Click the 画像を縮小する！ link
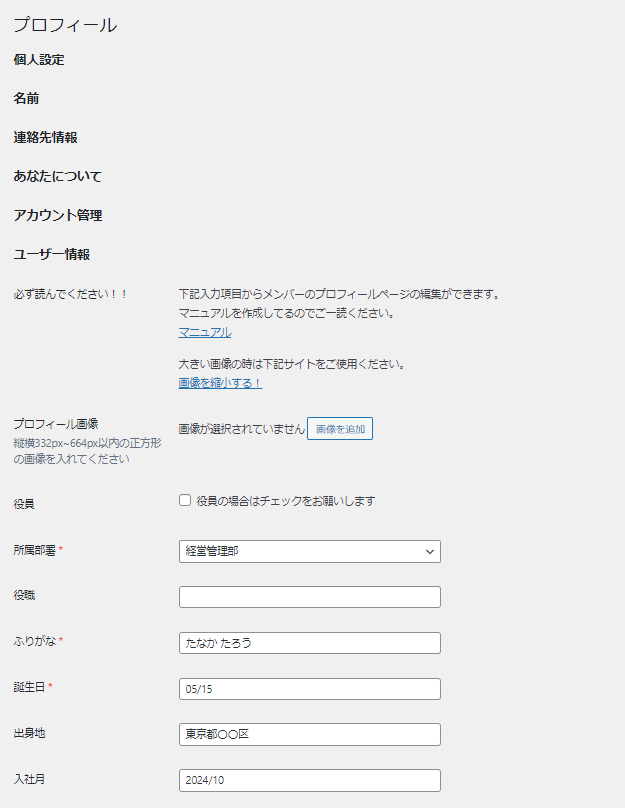625x808 pixels. click(x=220, y=383)
